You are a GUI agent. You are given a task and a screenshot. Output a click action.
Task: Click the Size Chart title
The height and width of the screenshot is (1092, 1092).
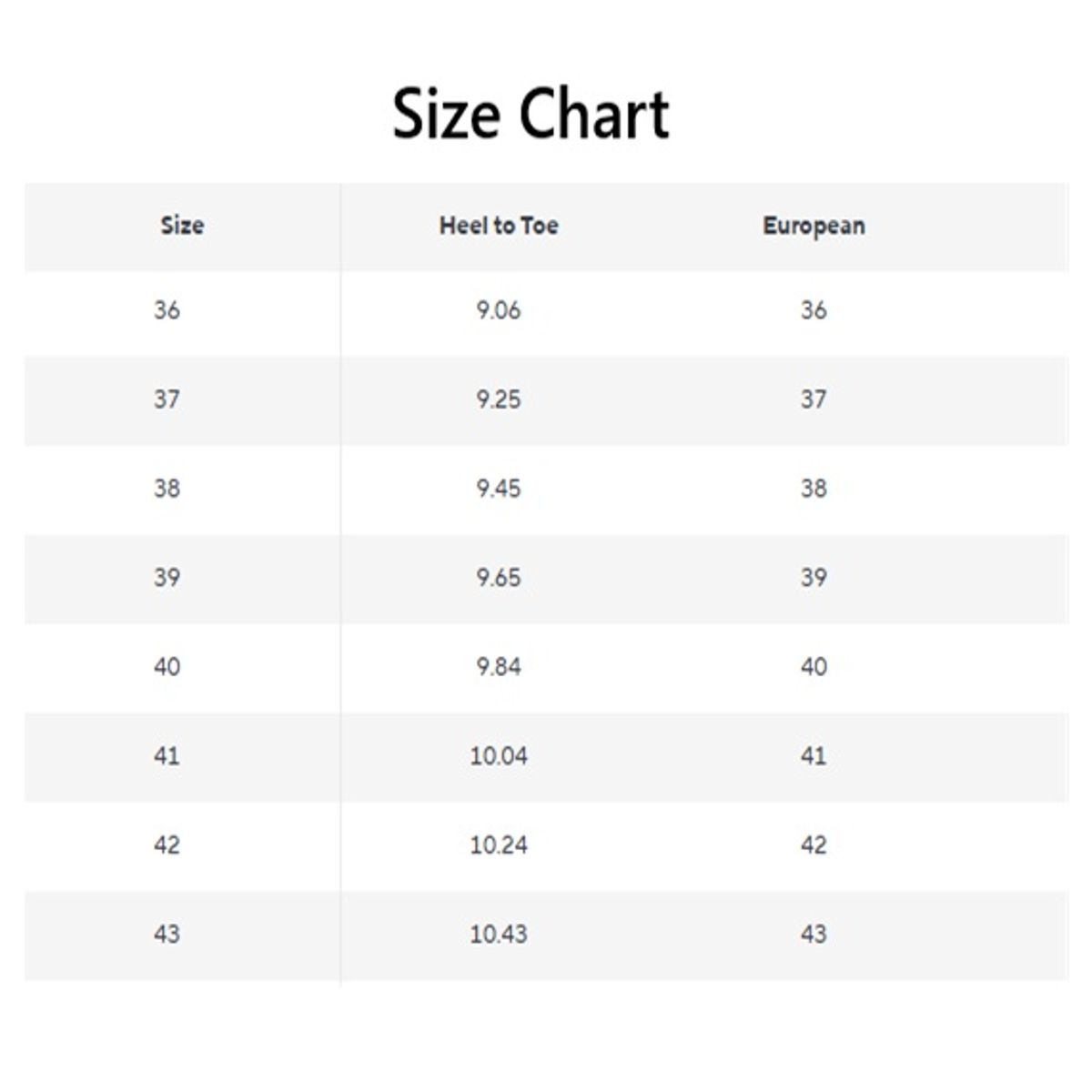[x=531, y=114]
